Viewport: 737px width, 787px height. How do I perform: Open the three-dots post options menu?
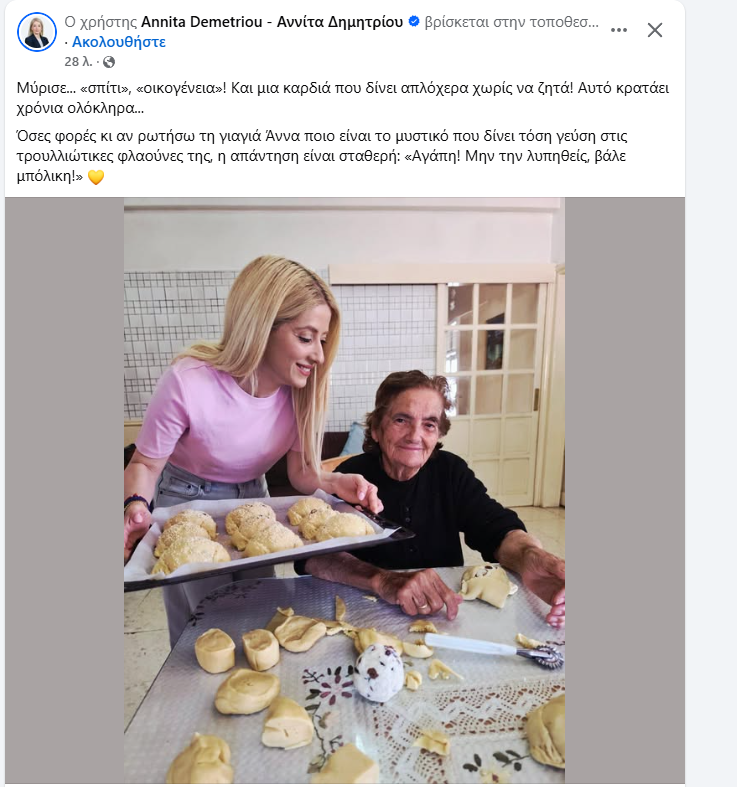[x=619, y=30]
